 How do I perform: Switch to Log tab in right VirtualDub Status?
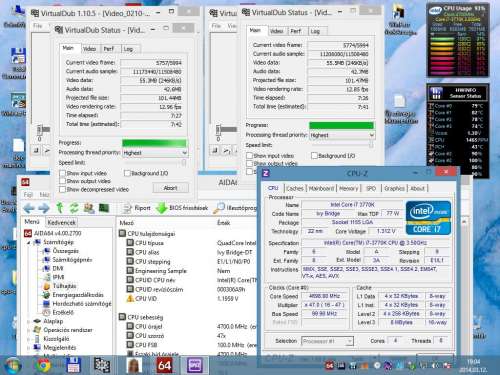315,31
